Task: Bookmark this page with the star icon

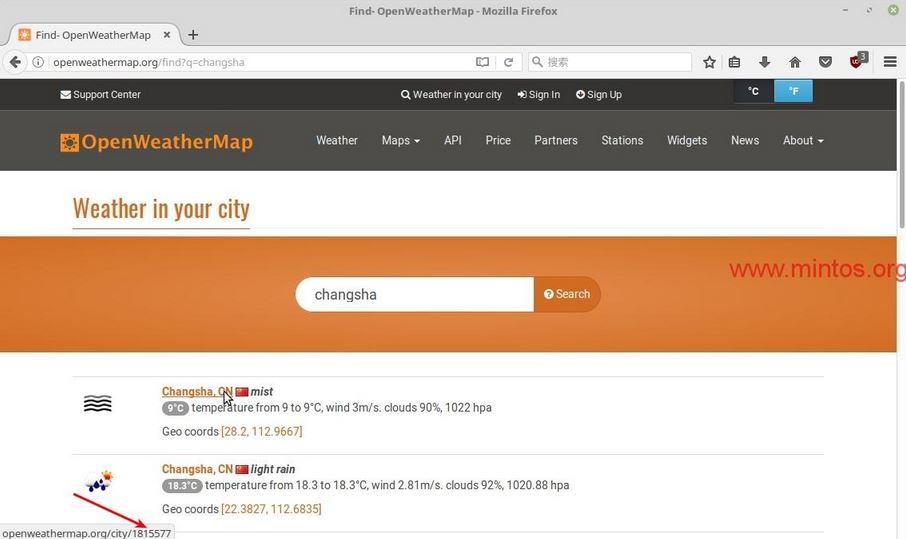Action: tap(710, 62)
